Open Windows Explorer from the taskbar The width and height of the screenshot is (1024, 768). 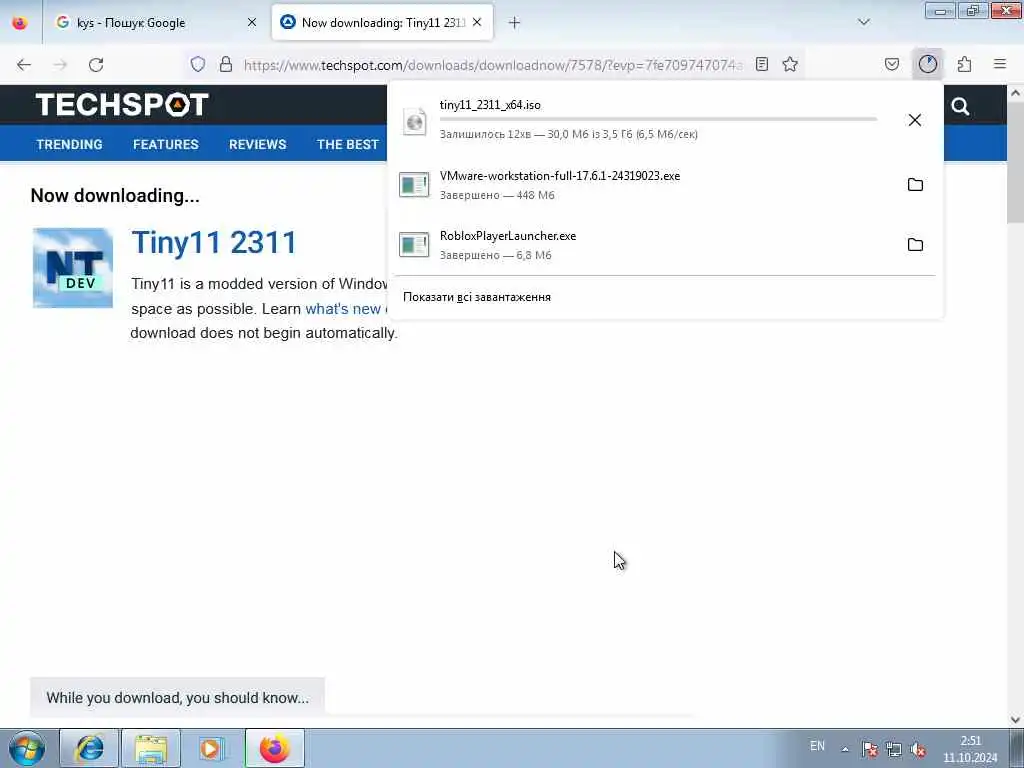tap(151, 748)
